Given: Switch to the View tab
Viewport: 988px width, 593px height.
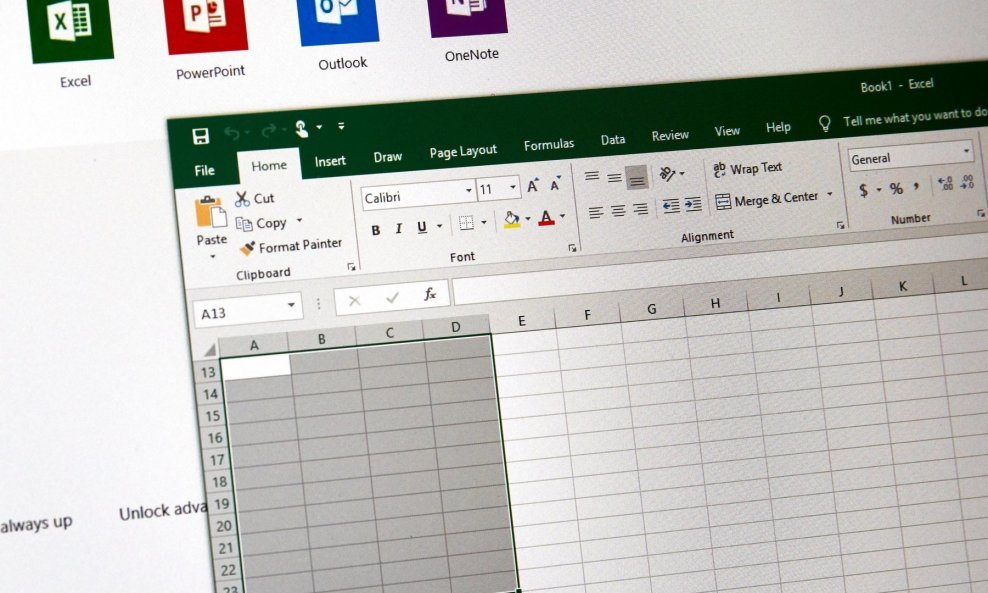Looking at the screenshot, I should point(727,131).
